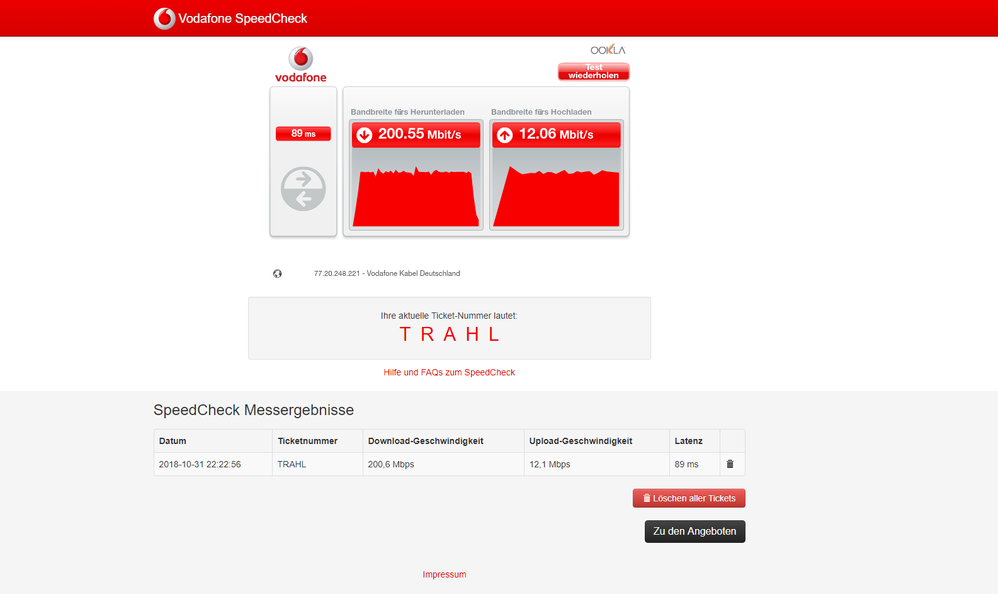The image size is (998, 594).
Task: Click the Vodafone SpeedCheck header title
Action: point(242,18)
